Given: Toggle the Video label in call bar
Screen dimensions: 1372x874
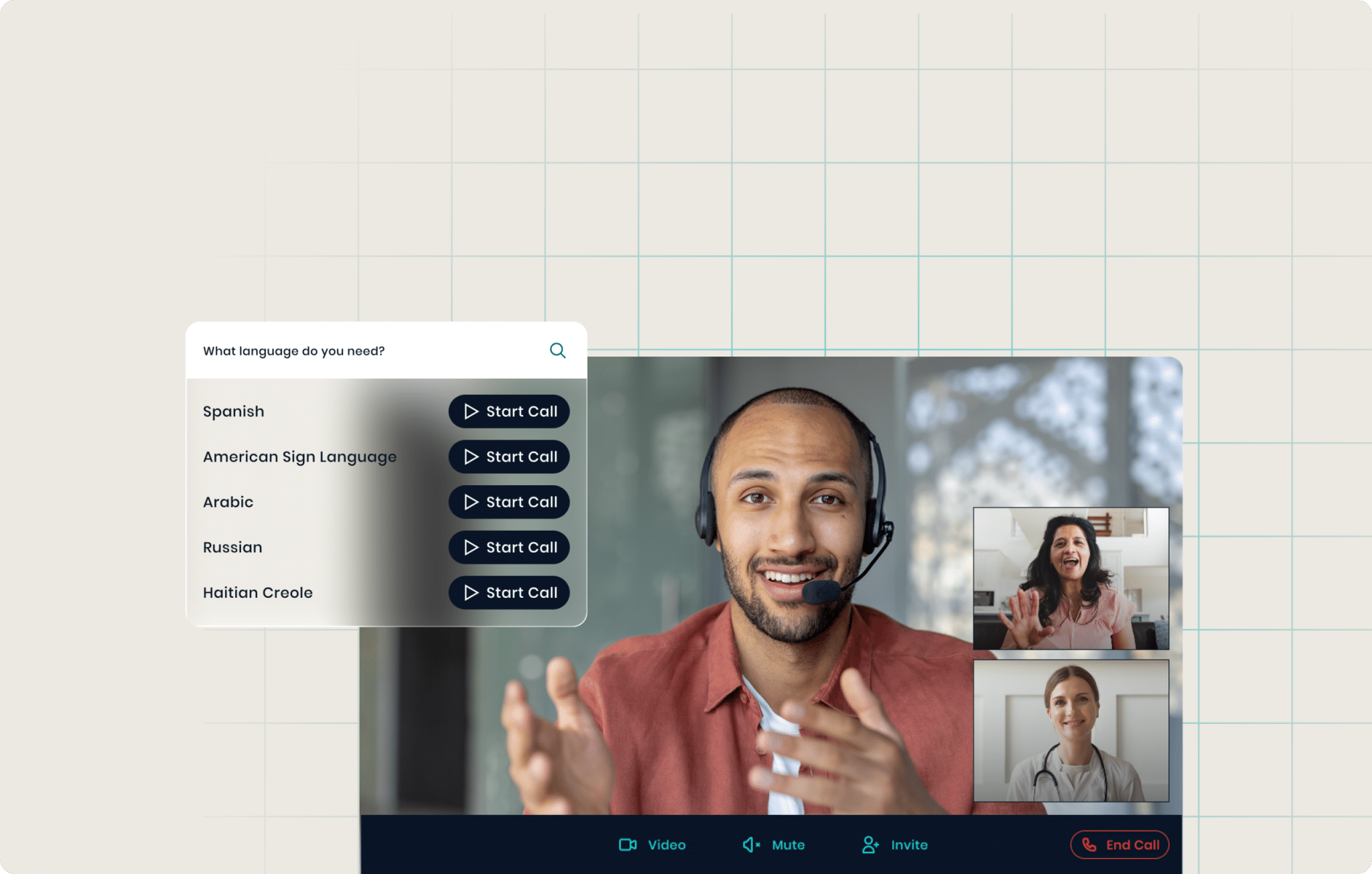Looking at the screenshot, I should [667, 845].
